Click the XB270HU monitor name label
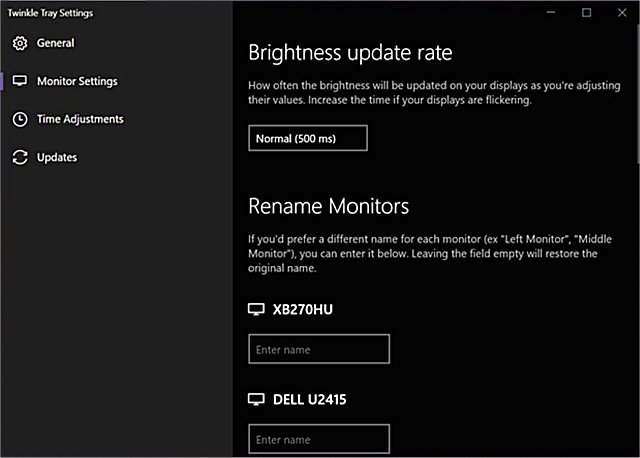This screenshot has height=458, width=640. pos(303,310)
